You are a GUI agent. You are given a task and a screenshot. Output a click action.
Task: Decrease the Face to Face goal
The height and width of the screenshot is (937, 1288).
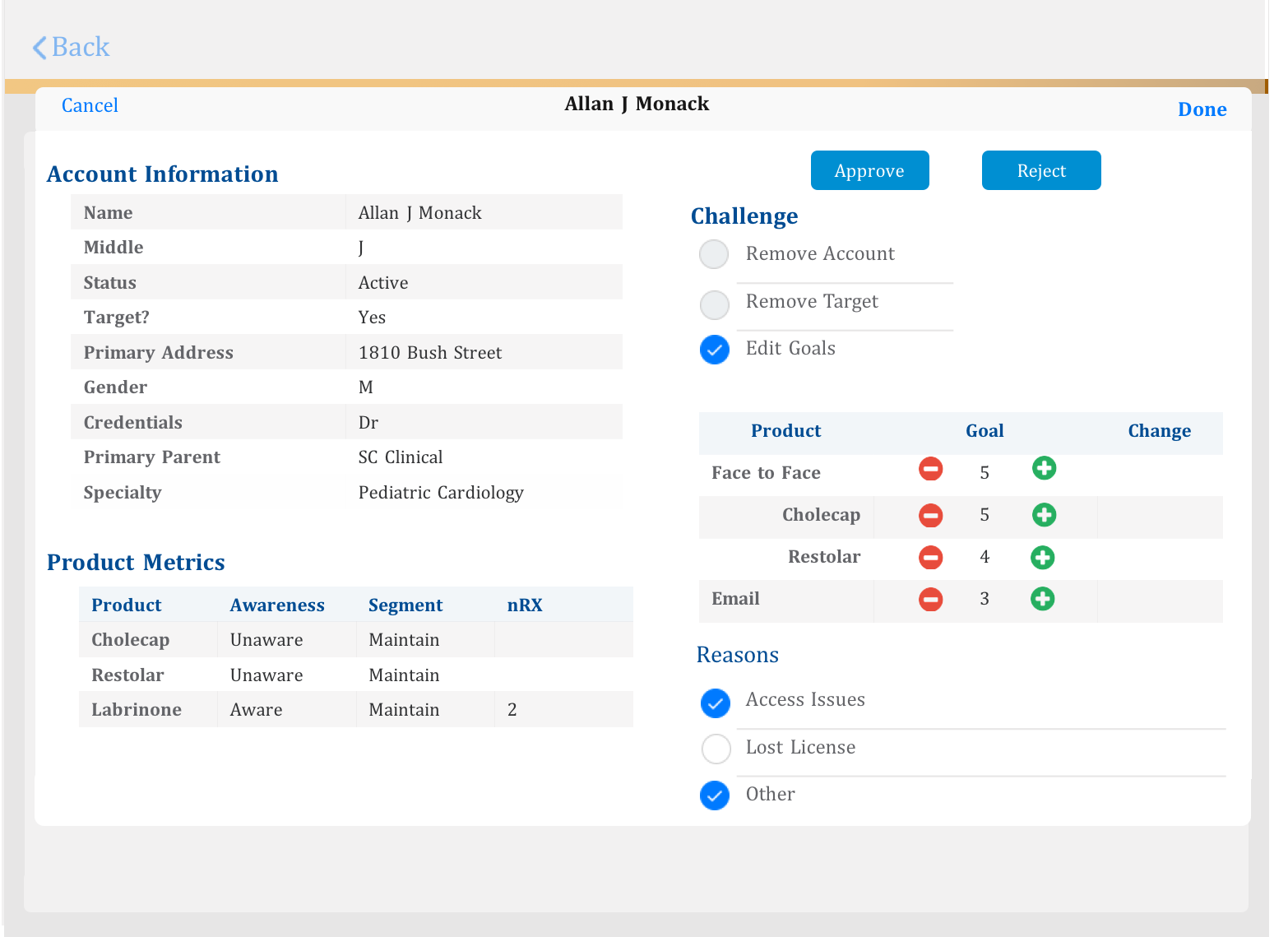(930, 469)
